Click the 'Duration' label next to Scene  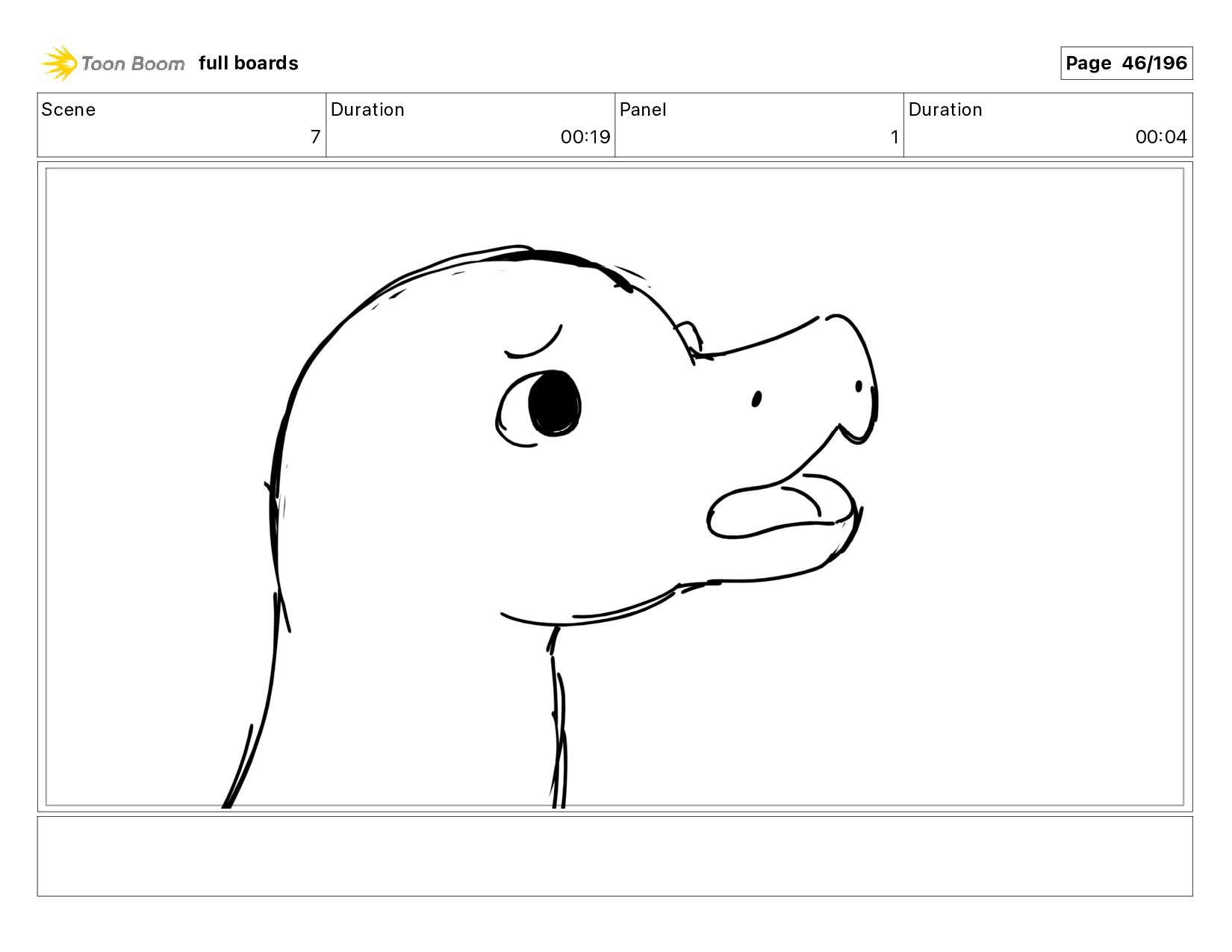point(367,110)
